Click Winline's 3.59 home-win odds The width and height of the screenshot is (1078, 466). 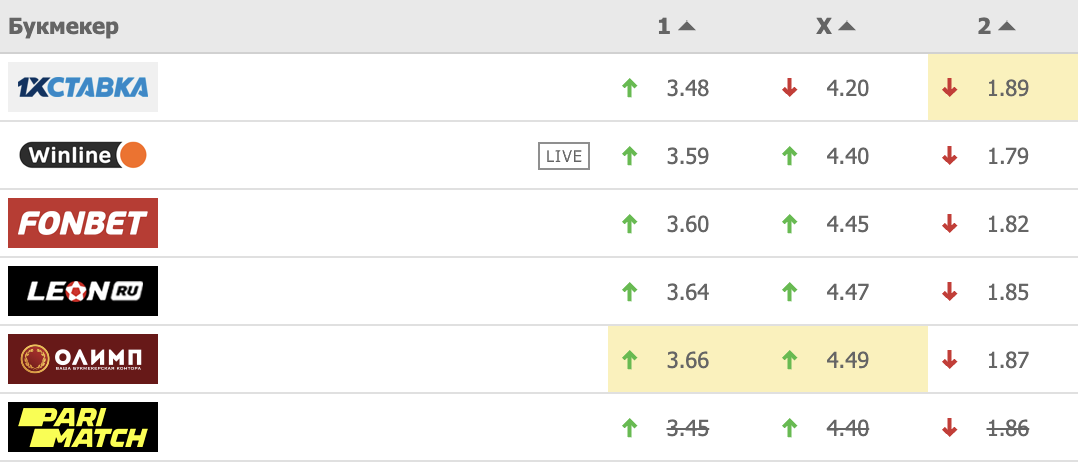(687, 156)
